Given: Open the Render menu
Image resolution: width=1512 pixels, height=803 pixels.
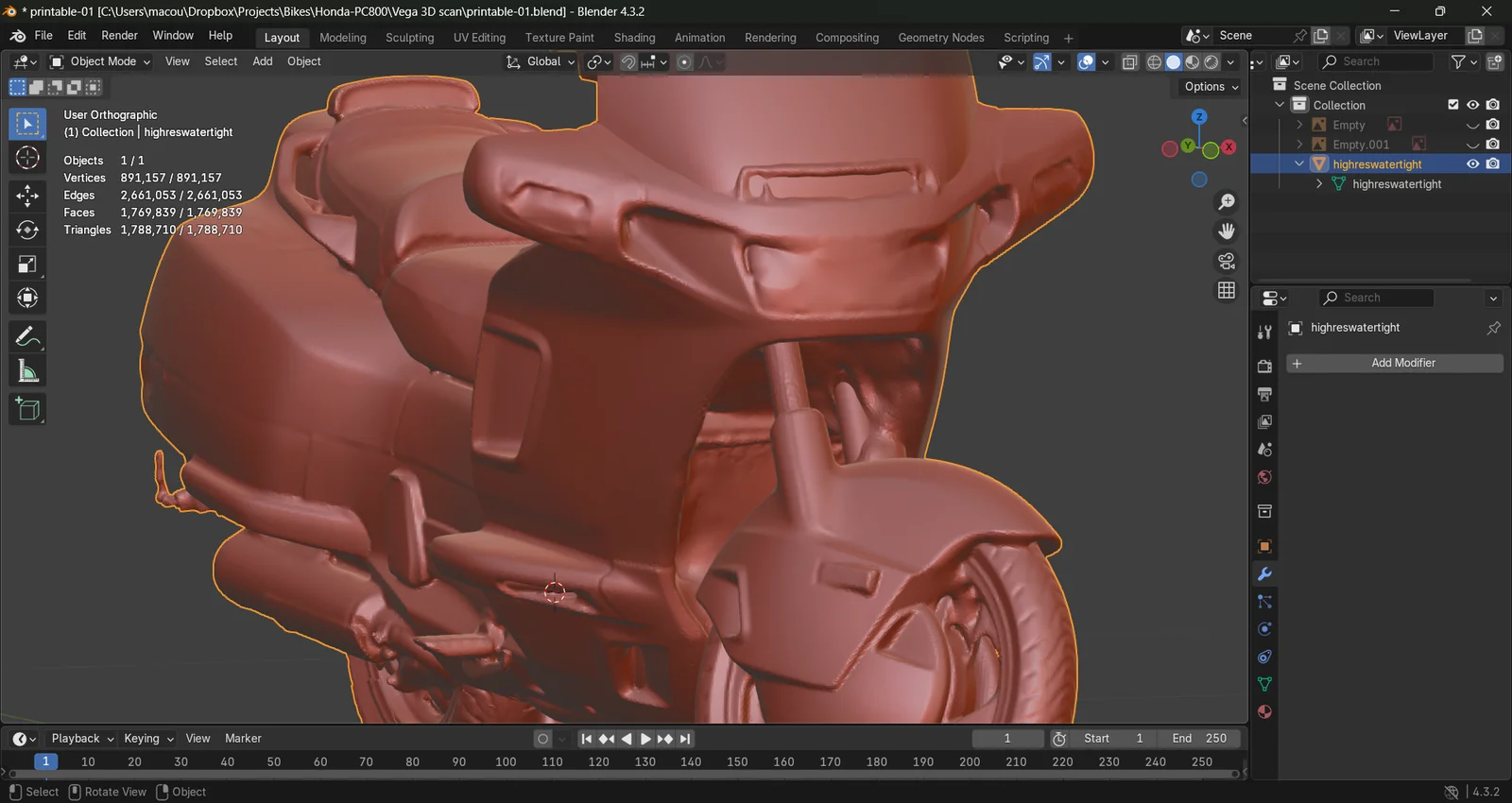Looking at the screenshot, I should (x=119, y=36).
